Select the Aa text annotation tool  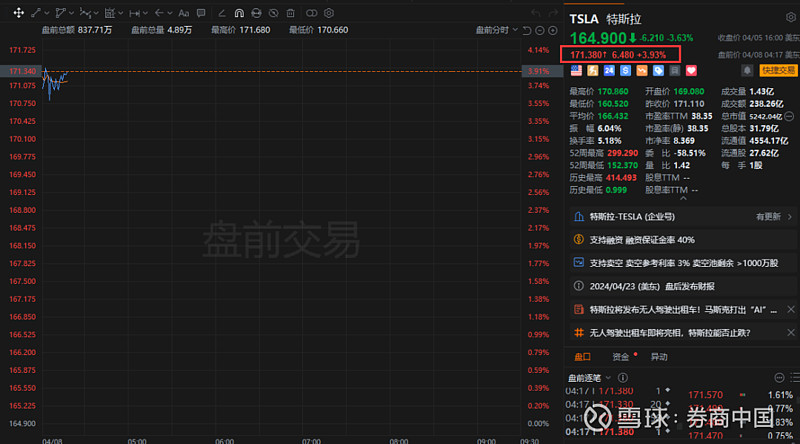[184, 13]
